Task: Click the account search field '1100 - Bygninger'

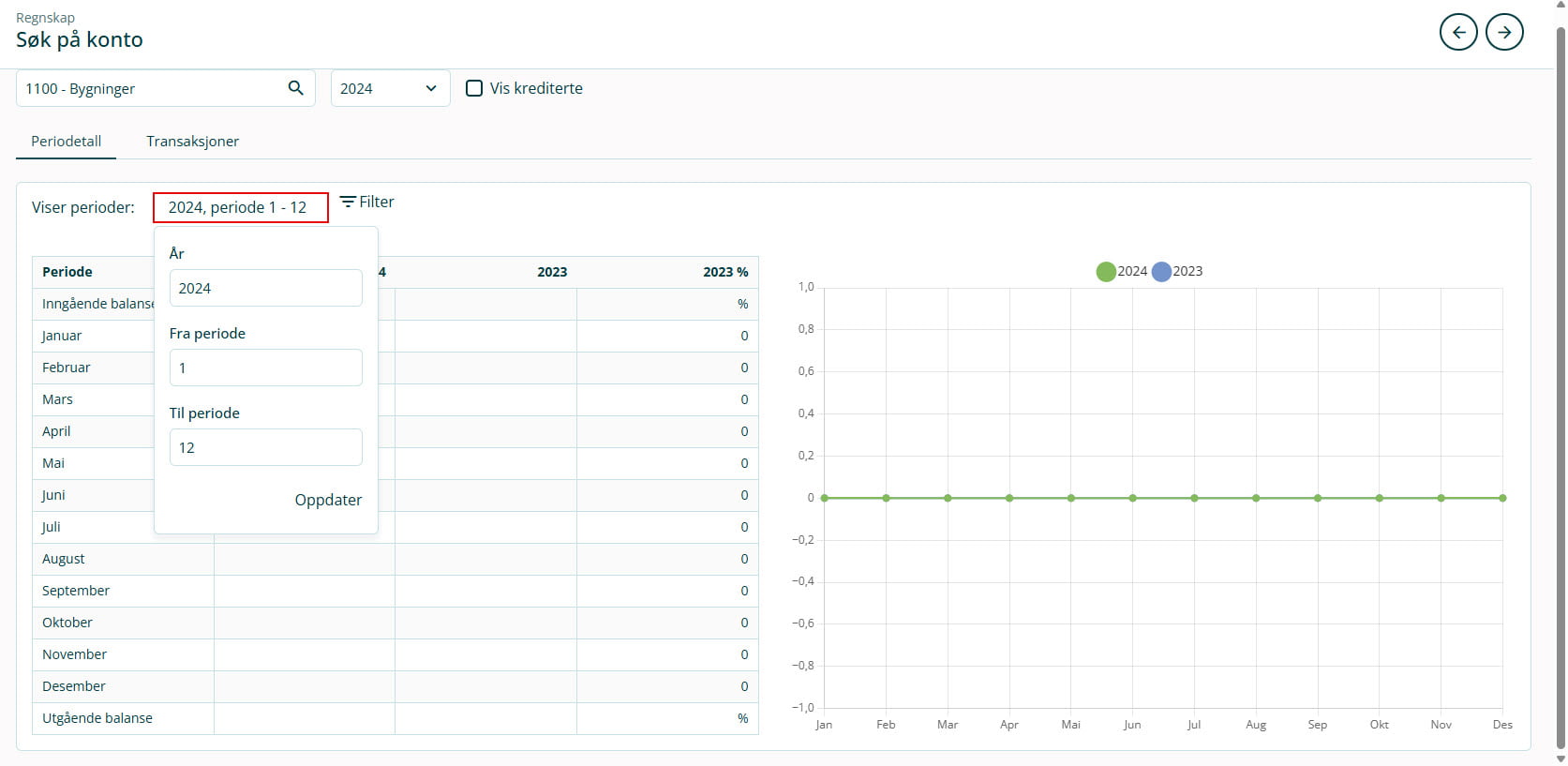Action: pos(150,88)
